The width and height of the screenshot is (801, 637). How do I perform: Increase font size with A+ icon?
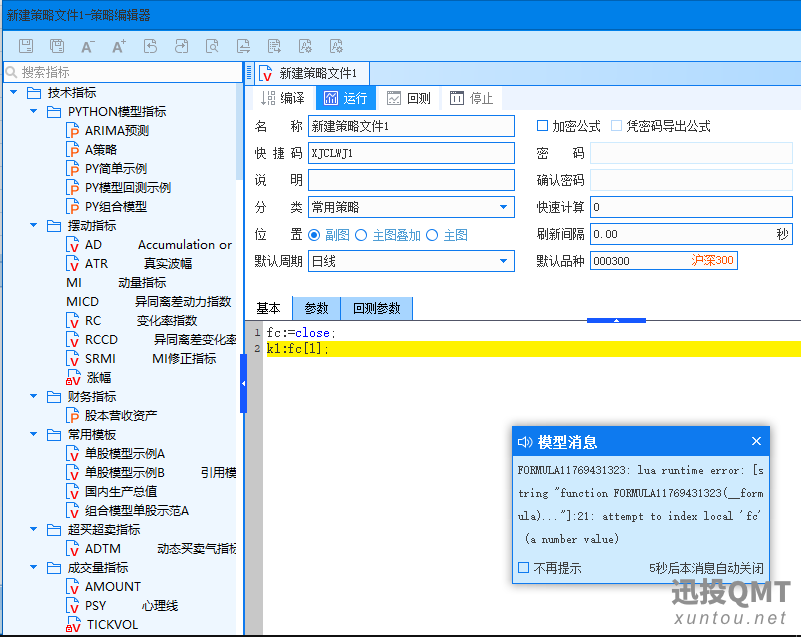click(119, 46)
